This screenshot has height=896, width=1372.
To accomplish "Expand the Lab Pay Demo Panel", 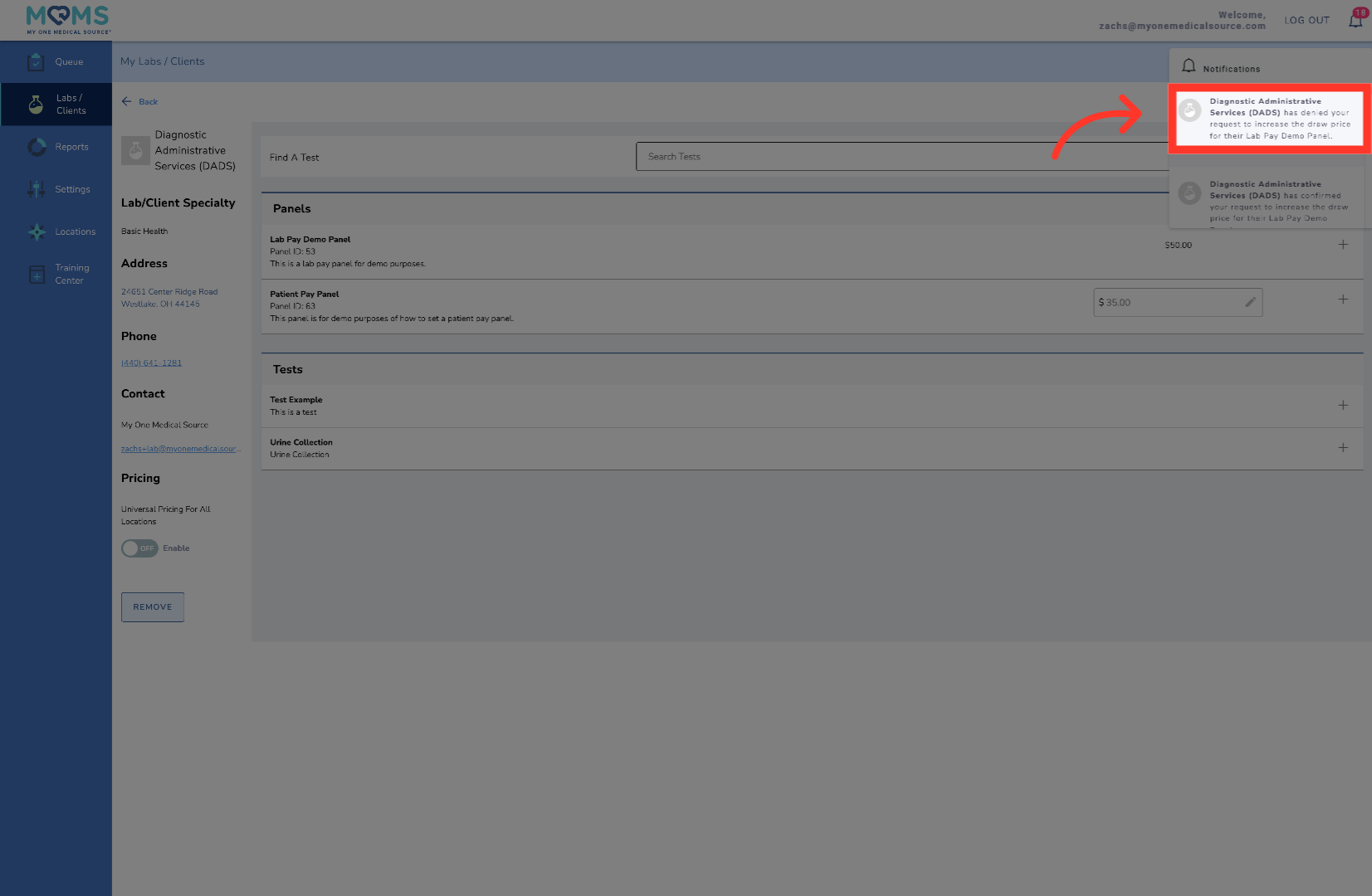I will (x=1343, y=245).
